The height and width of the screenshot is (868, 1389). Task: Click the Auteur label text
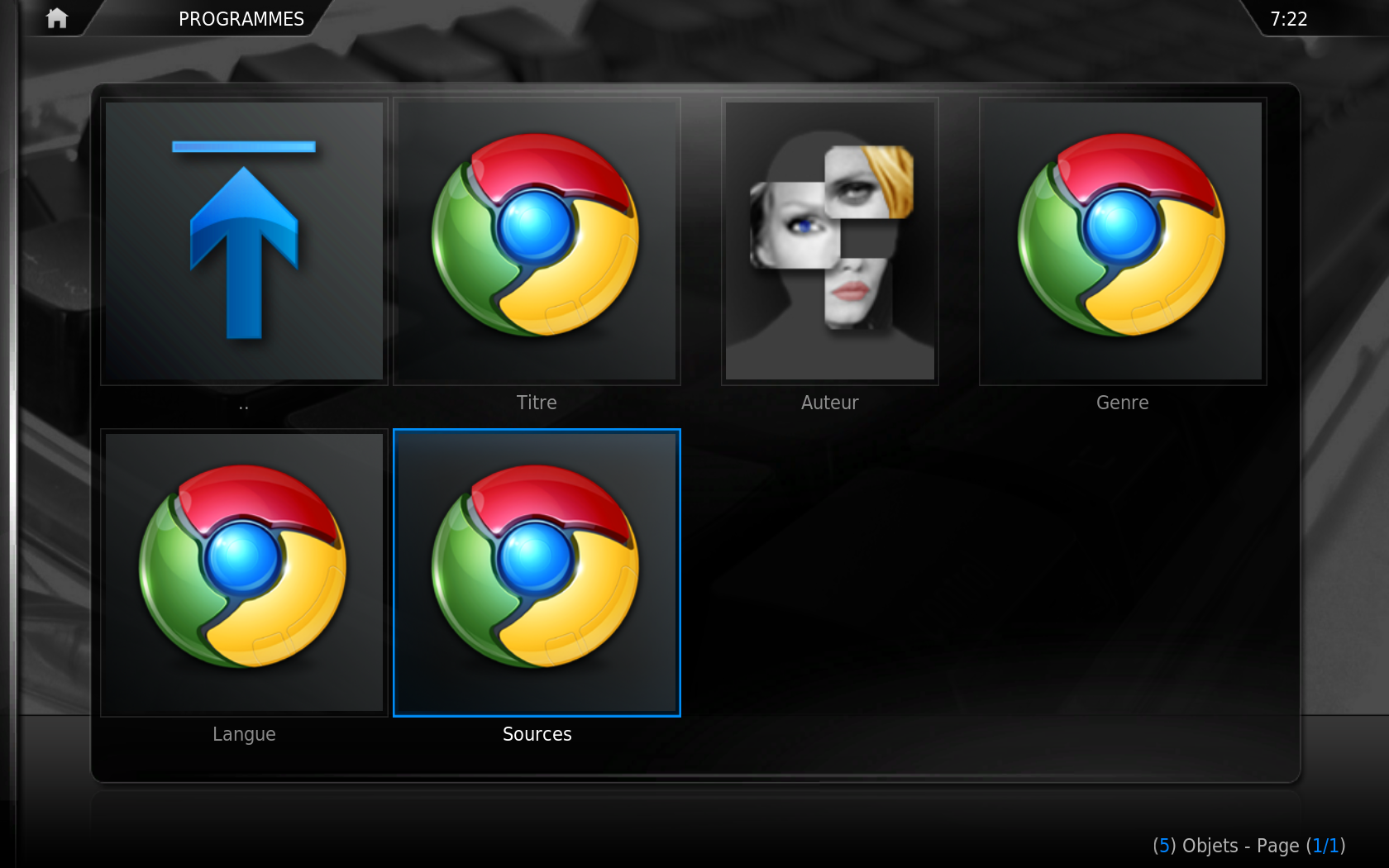click(x=830, y=403)
